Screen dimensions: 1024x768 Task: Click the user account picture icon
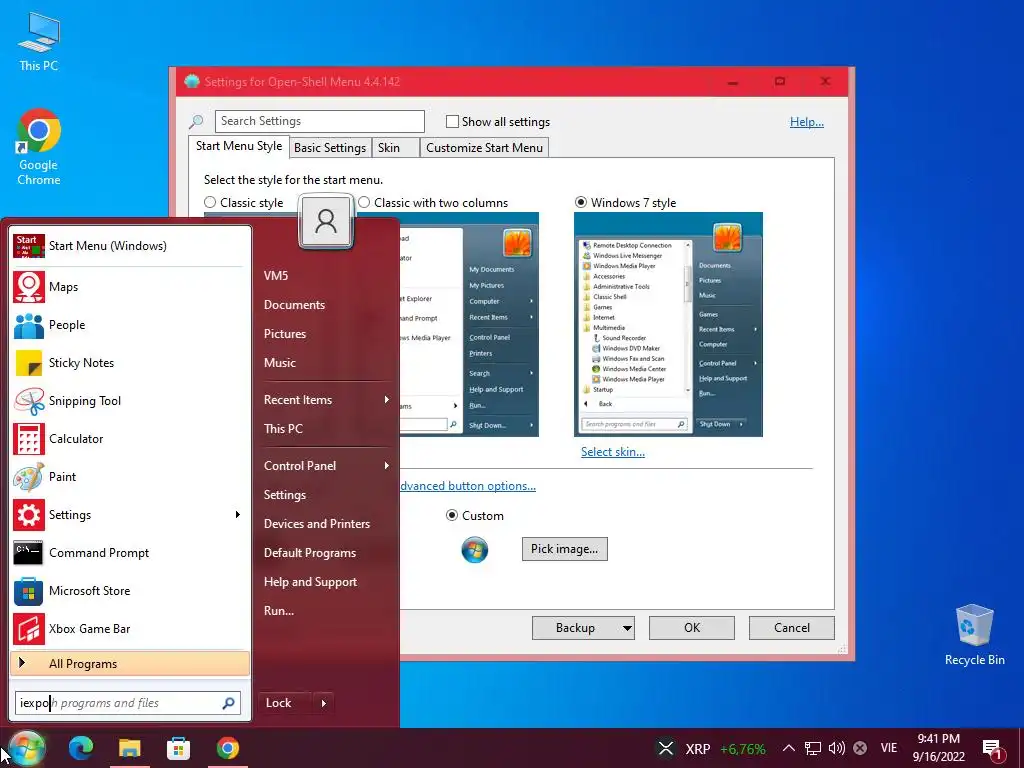tap(326, 221)
